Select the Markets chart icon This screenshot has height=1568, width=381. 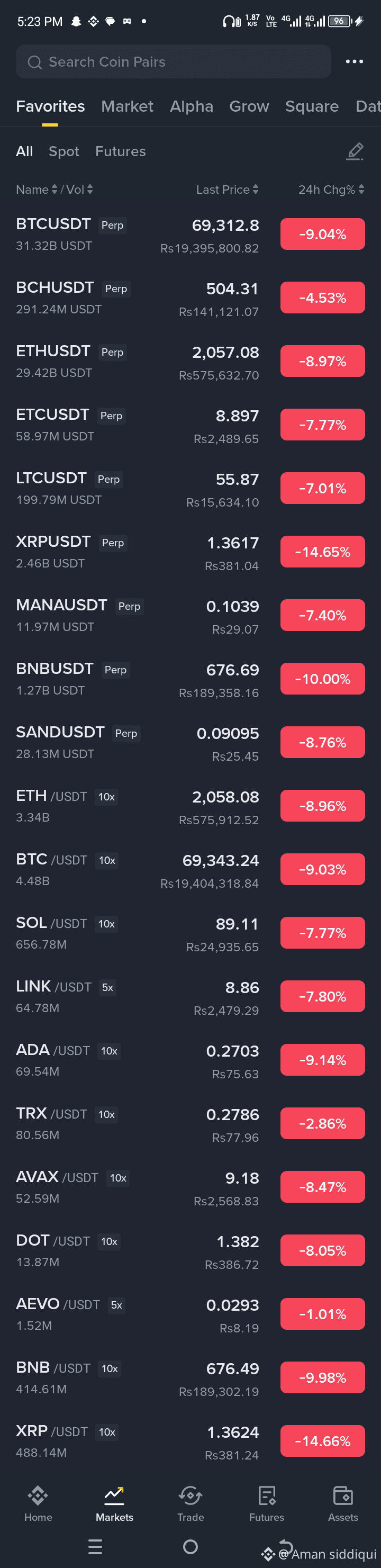coord(114,1495)
